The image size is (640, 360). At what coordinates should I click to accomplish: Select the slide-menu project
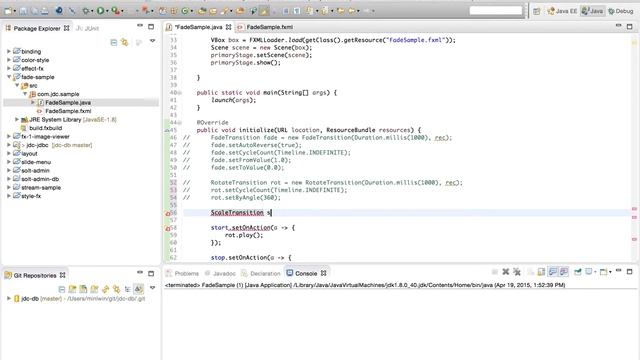pyautogui.click(x=32, y=162)
